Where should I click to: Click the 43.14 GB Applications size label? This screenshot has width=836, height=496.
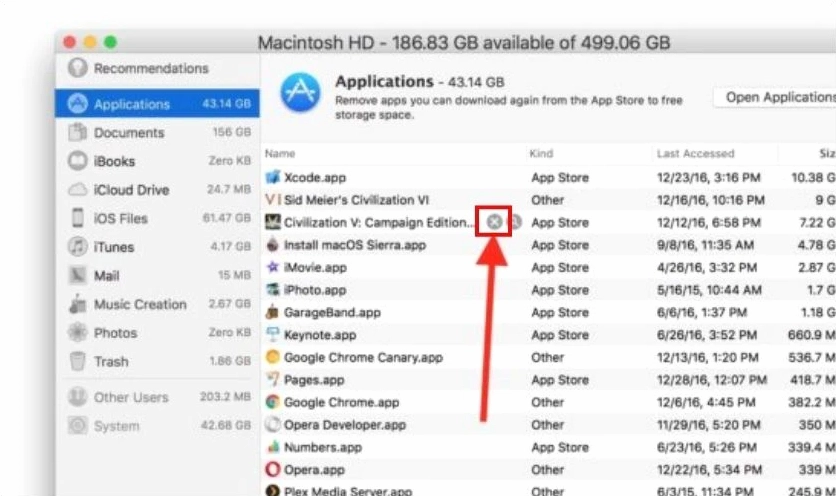pos(226,103)
